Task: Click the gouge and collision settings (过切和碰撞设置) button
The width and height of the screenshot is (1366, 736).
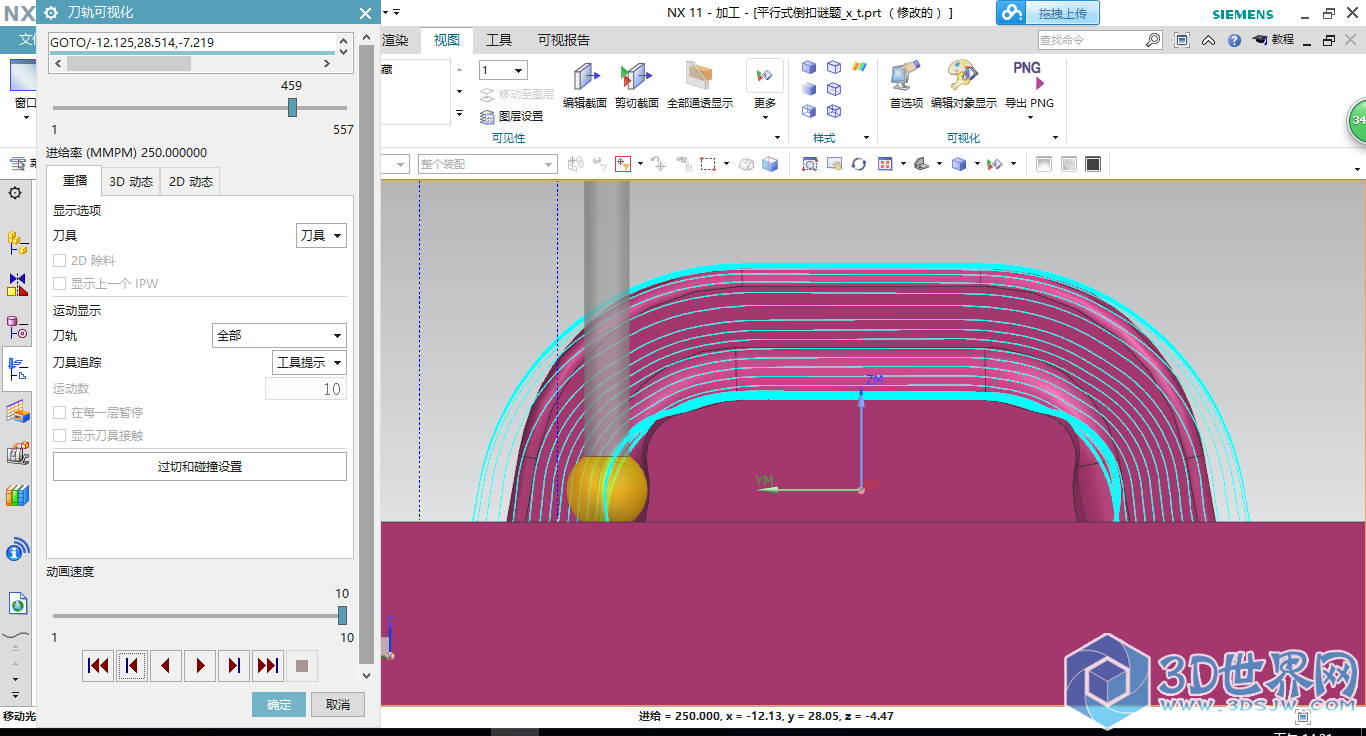Action: (200, 467)
